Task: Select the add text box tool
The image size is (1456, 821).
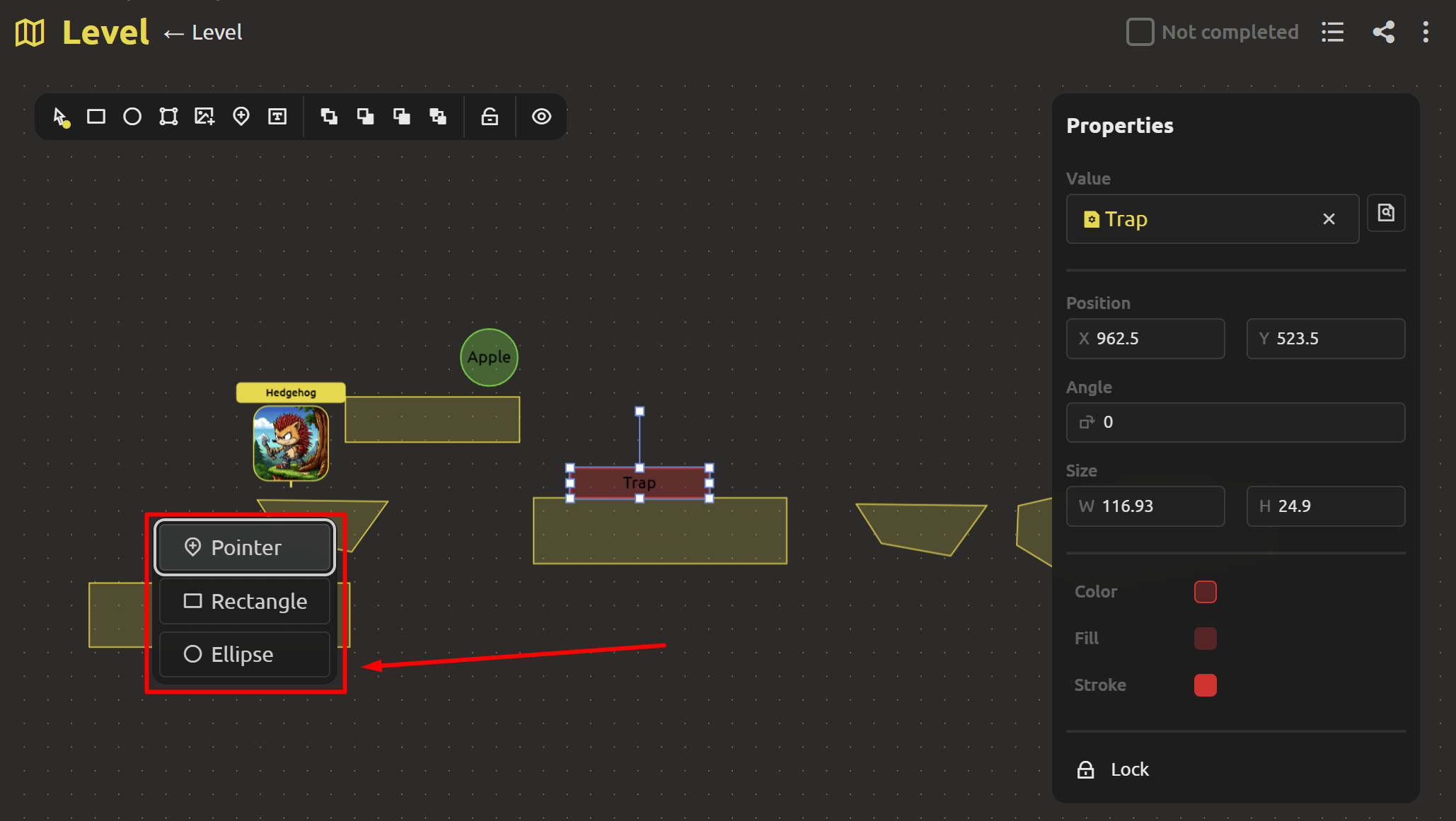Action: click(x=277, y=117)
